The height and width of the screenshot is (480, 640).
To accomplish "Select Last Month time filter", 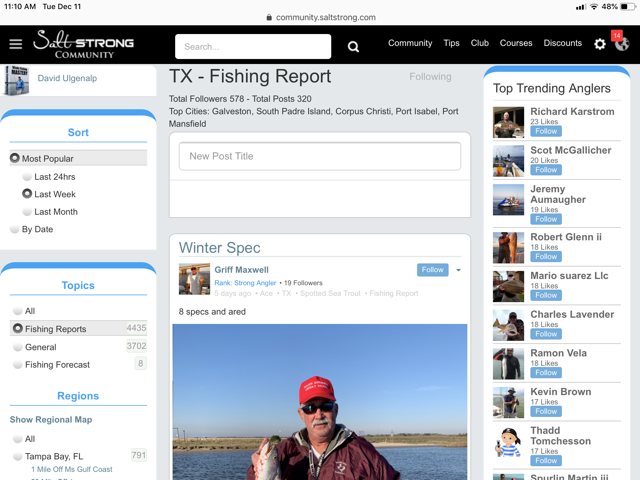I will pos(50,211).
